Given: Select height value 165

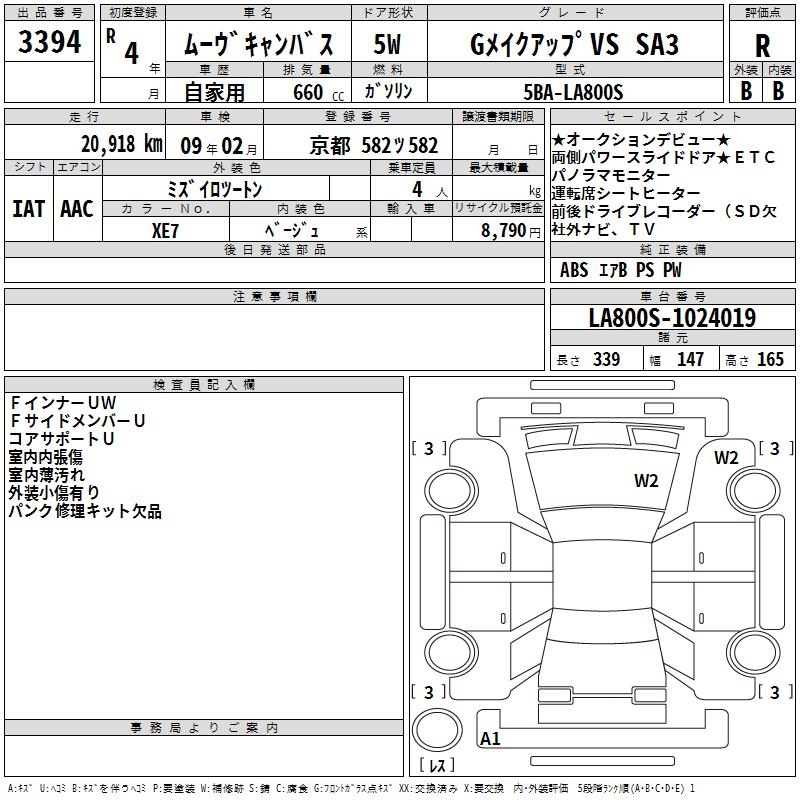Looking at the screenshot, I should pos(770,359).
